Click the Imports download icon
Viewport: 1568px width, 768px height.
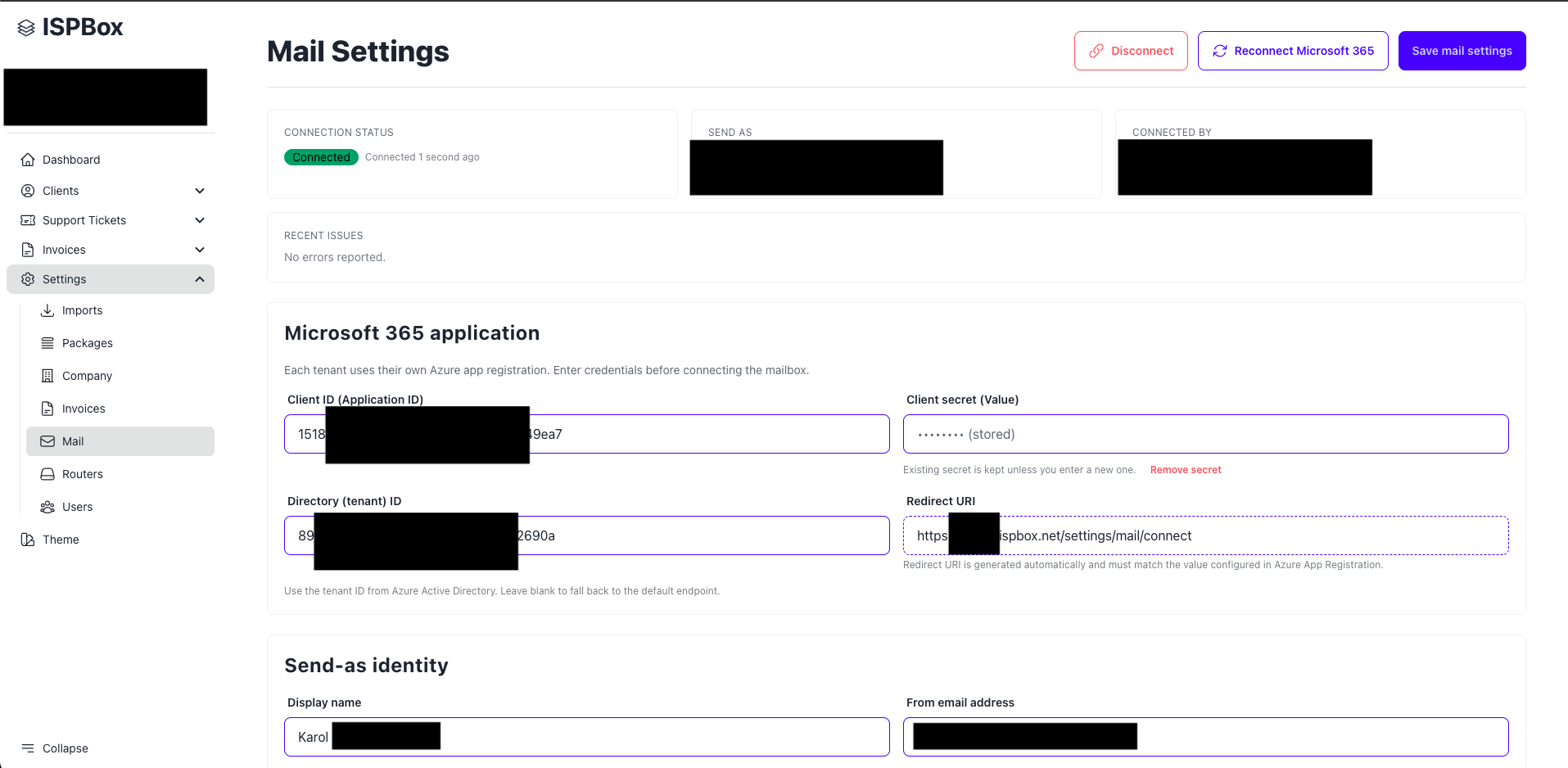[x=47, y=310]
